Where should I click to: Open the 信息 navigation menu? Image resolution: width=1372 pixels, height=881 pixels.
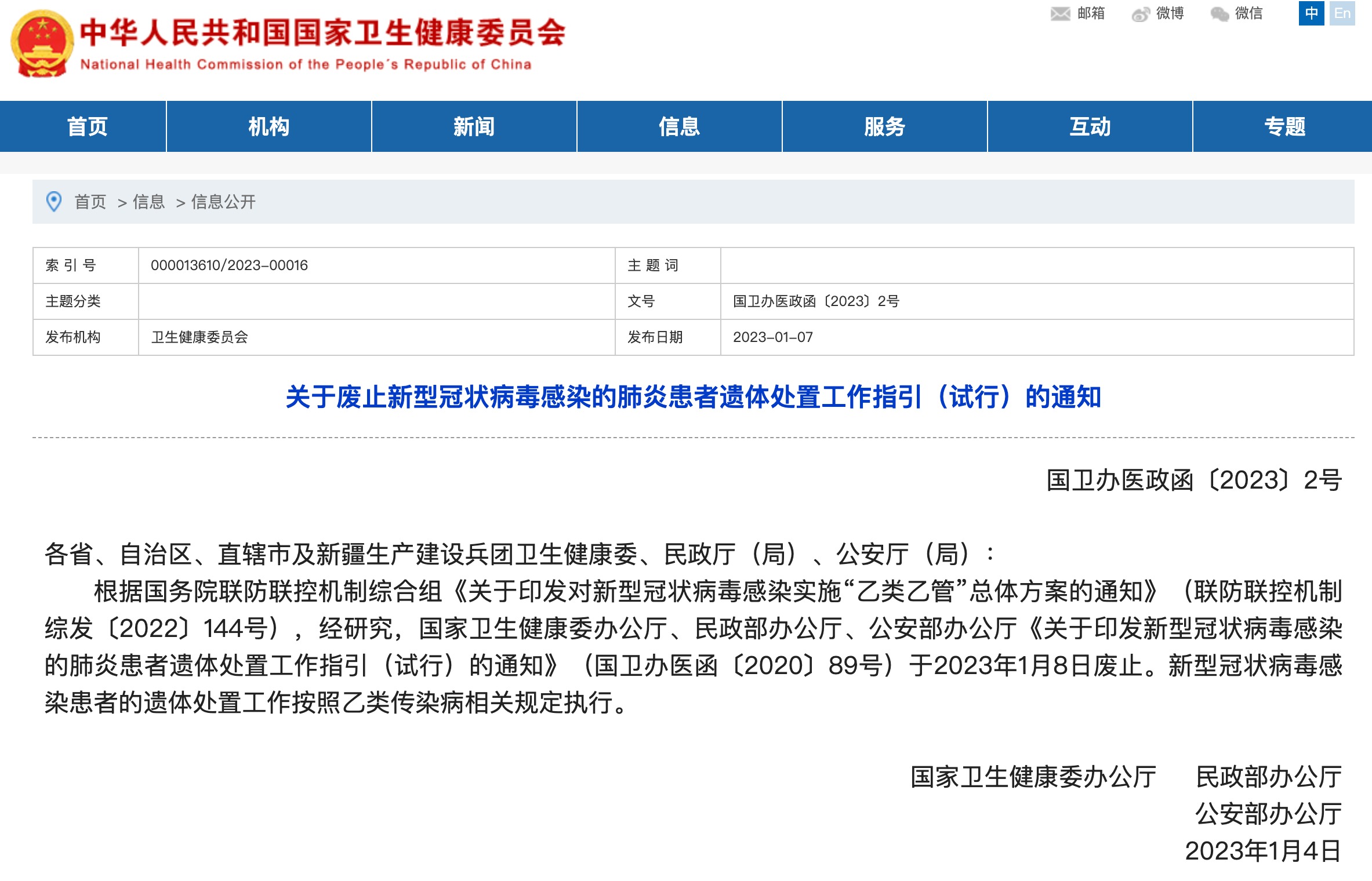tap(679, 126)
